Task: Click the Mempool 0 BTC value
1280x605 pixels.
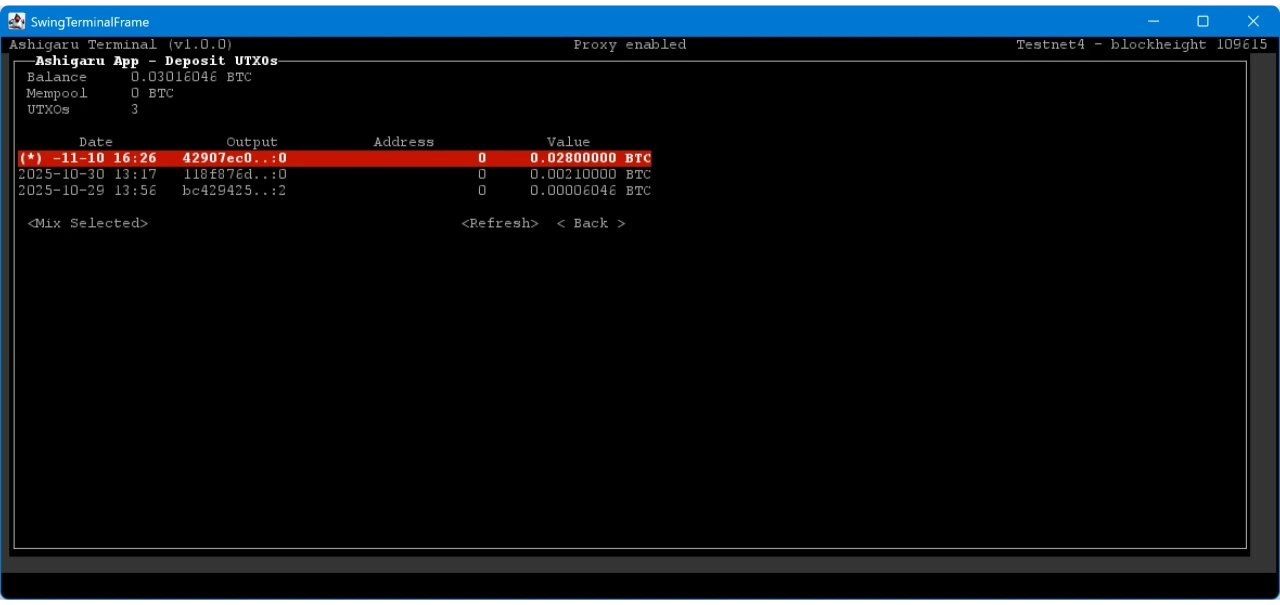Action: pos(152,93)
